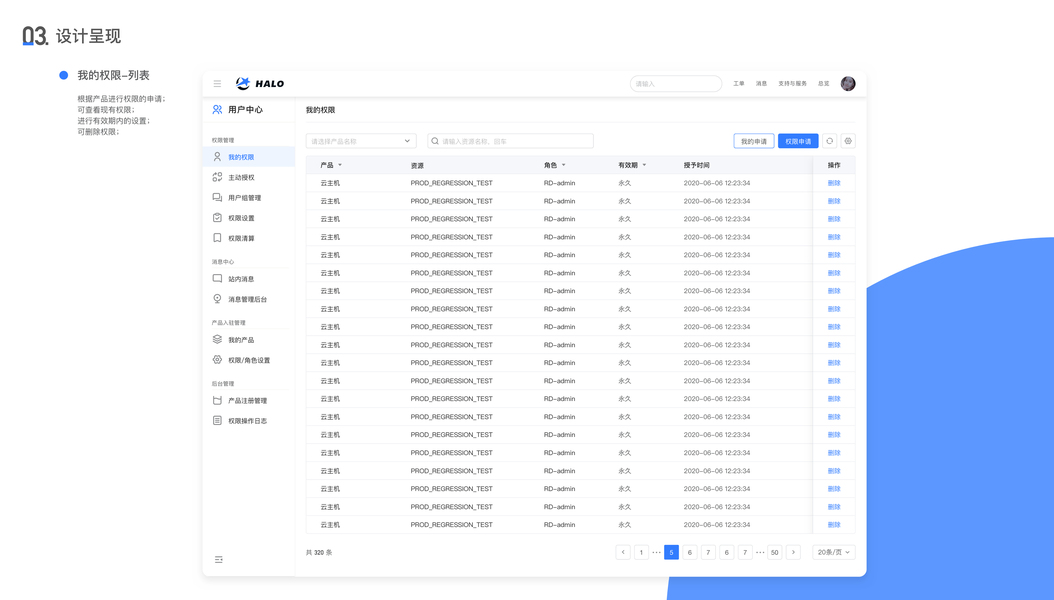Click the 我的申请 button
The width and height of the screenshot is (1054, 600).
tap(754, 141)
